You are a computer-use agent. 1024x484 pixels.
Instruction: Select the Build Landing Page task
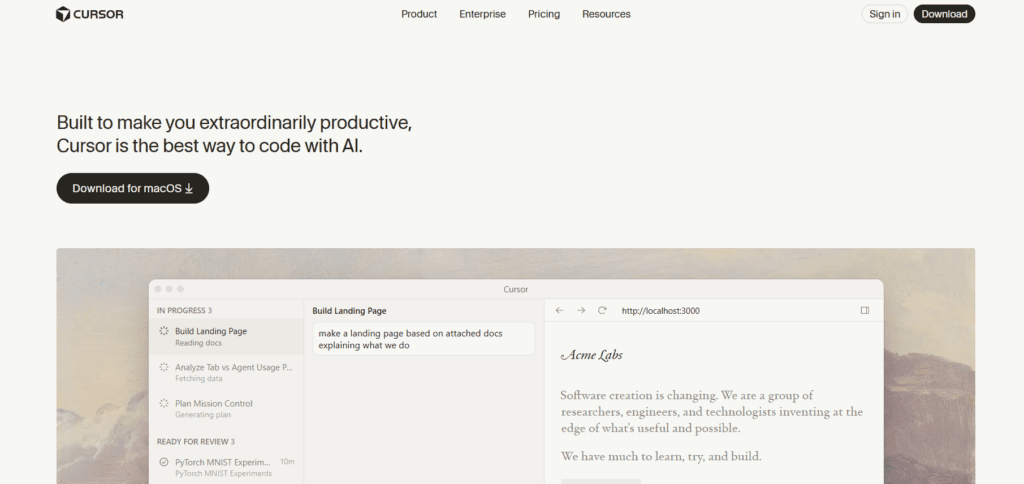click(x=226, y=336)
